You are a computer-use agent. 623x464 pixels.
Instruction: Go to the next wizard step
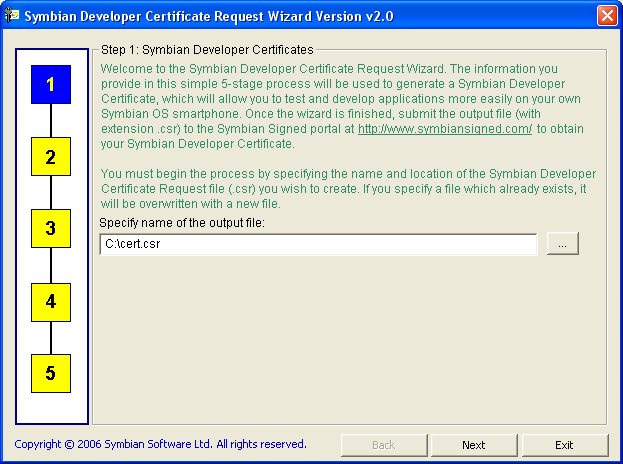pyautogui.click(x=474, y=445)
